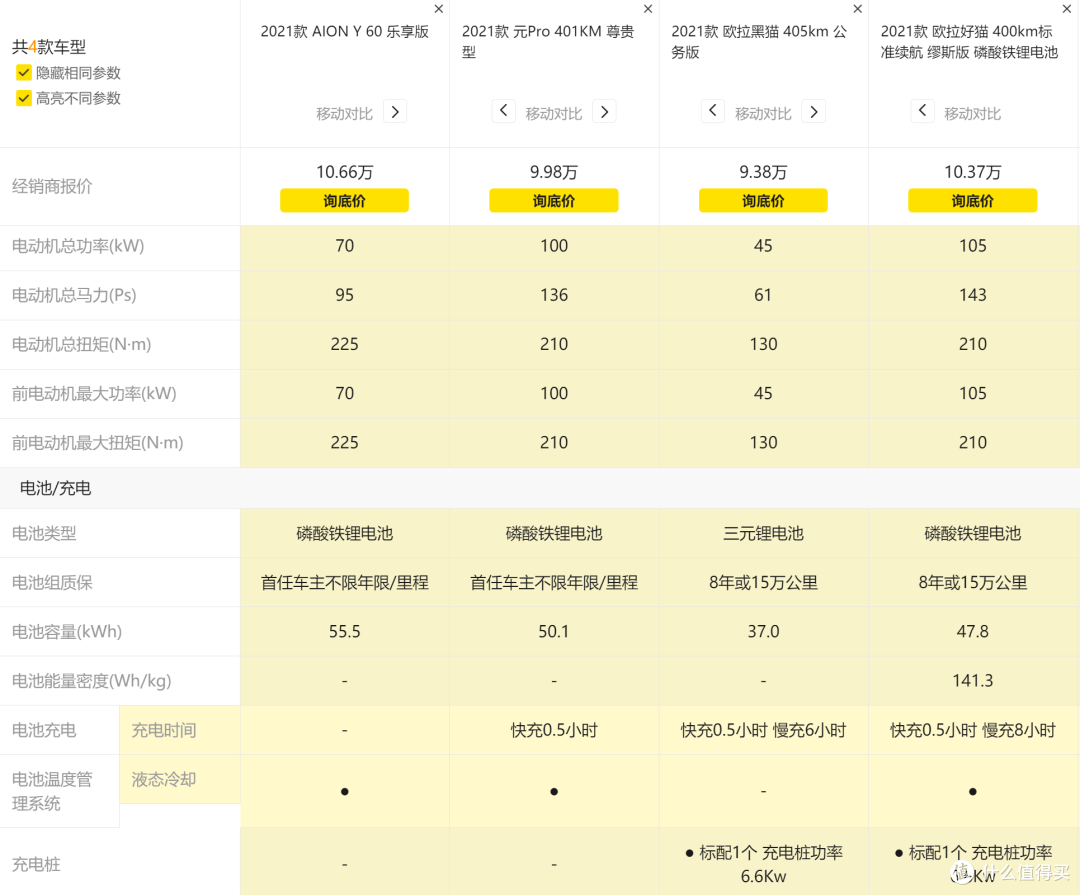The image size is (1080, 895).
Task: Open 2021款 欧拉好猫 400km 标准续航 title
Action: (969, 41)
